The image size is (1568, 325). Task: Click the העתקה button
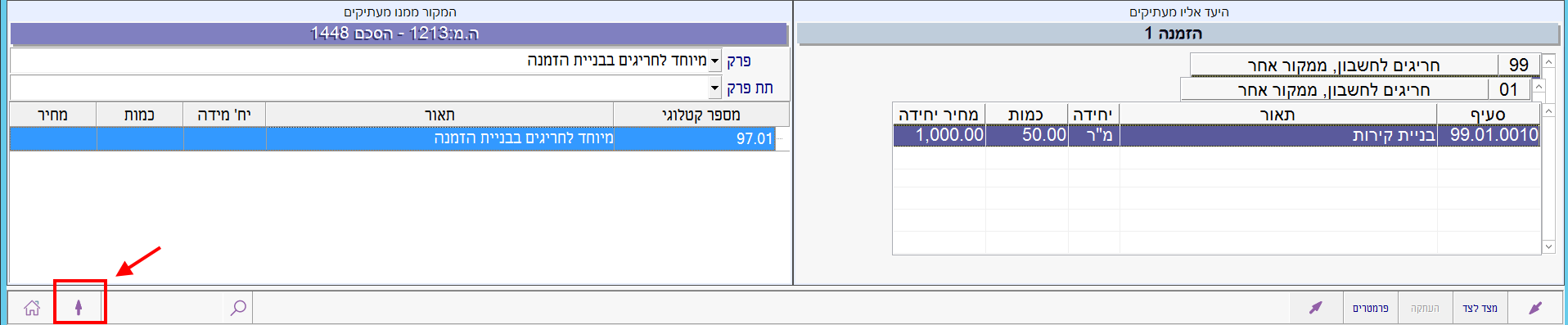coord(1425,308)
